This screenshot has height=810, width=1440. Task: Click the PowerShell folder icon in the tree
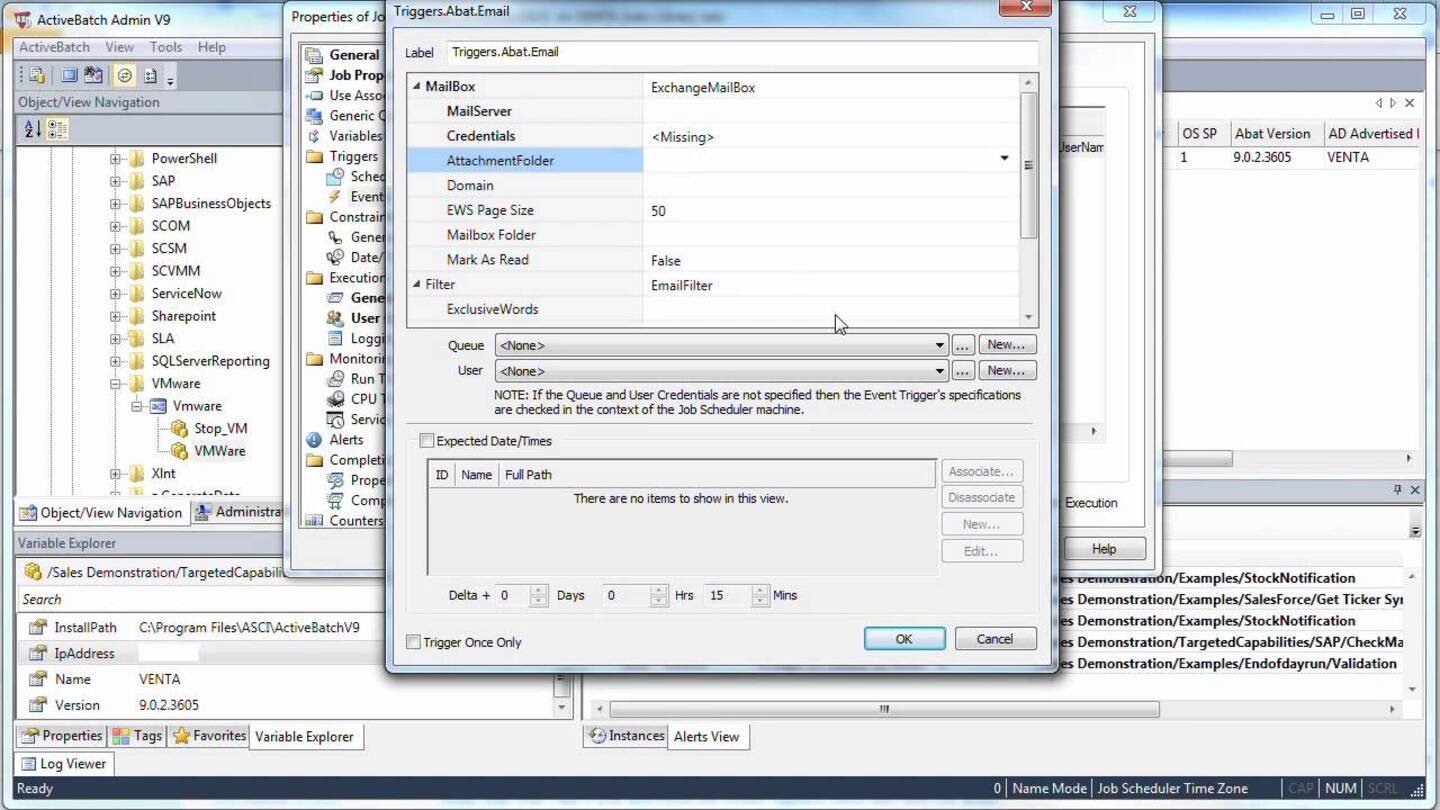coord(137,158)
